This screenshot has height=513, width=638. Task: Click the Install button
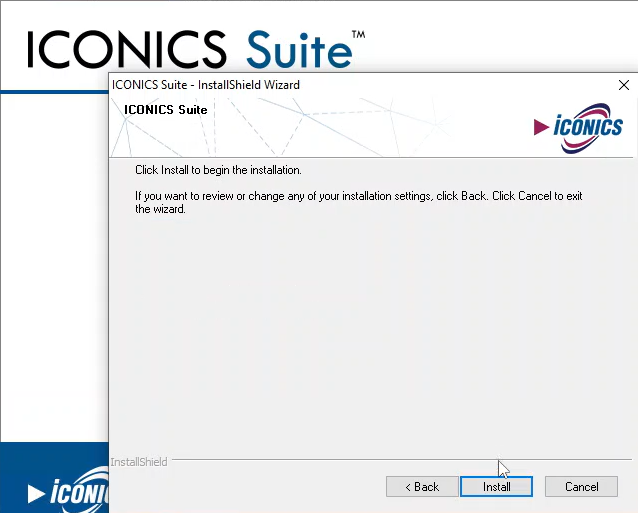[x=496, y=487]
